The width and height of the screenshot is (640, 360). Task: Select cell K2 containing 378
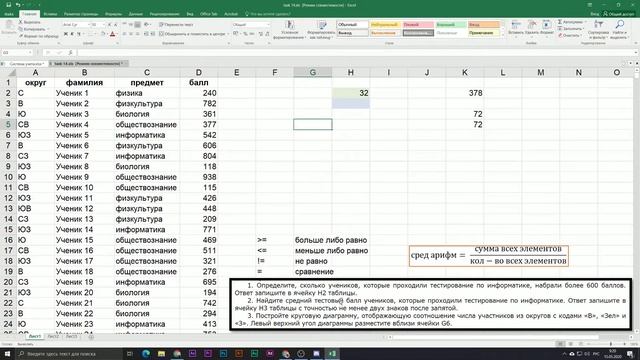[465, 93]
